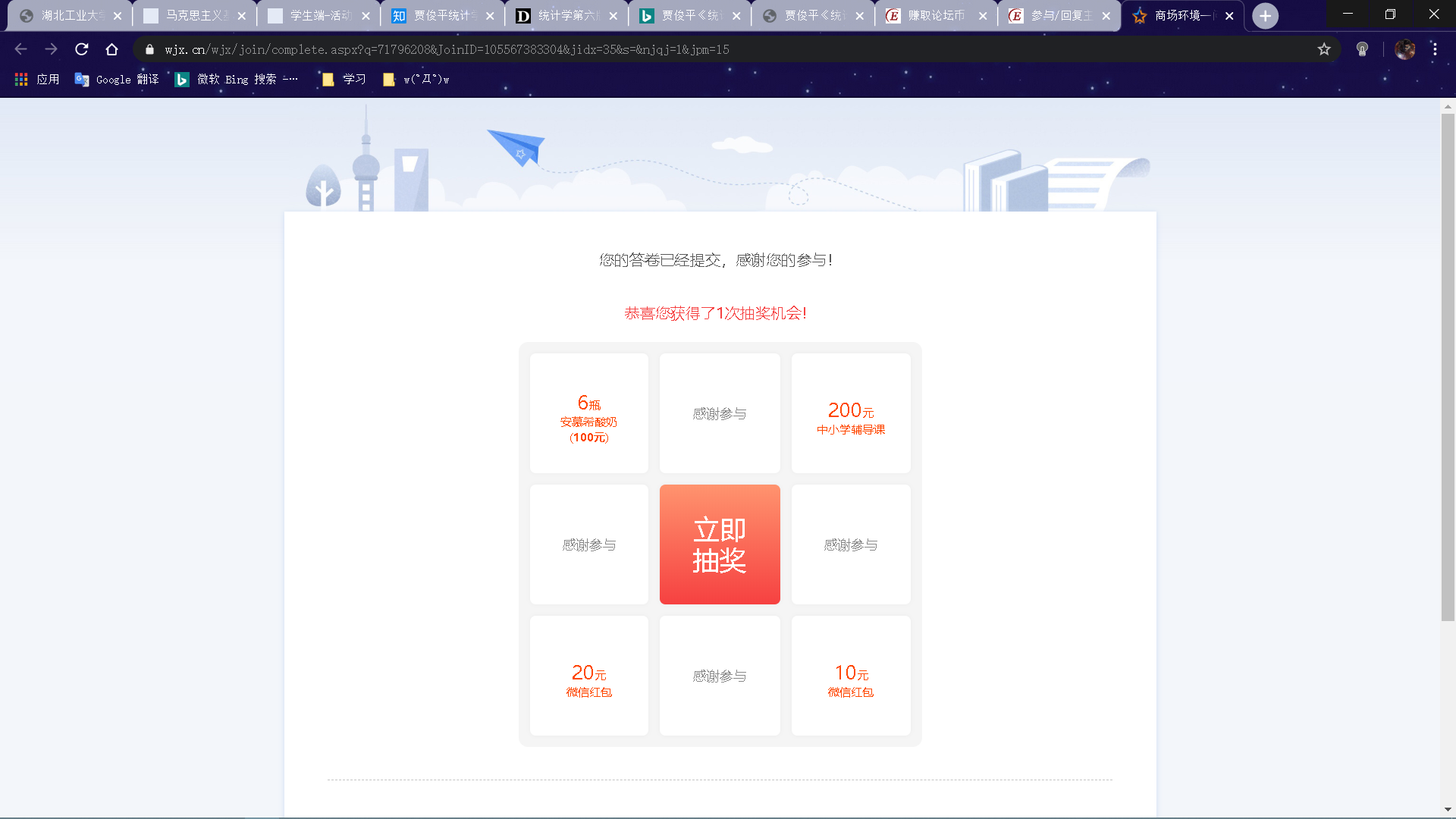Screen dimensions: 1456x819
Task: Click the reload page icon
Action: point(82,49)
